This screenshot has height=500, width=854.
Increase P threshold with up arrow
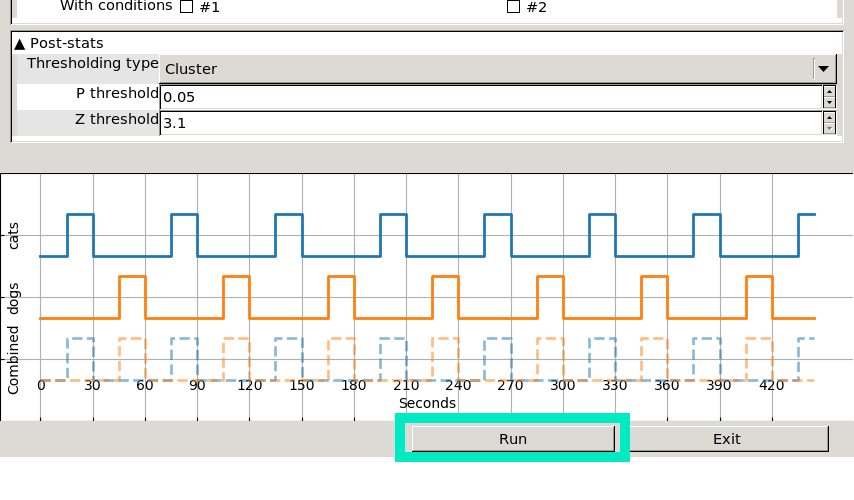tap(829, 92)
